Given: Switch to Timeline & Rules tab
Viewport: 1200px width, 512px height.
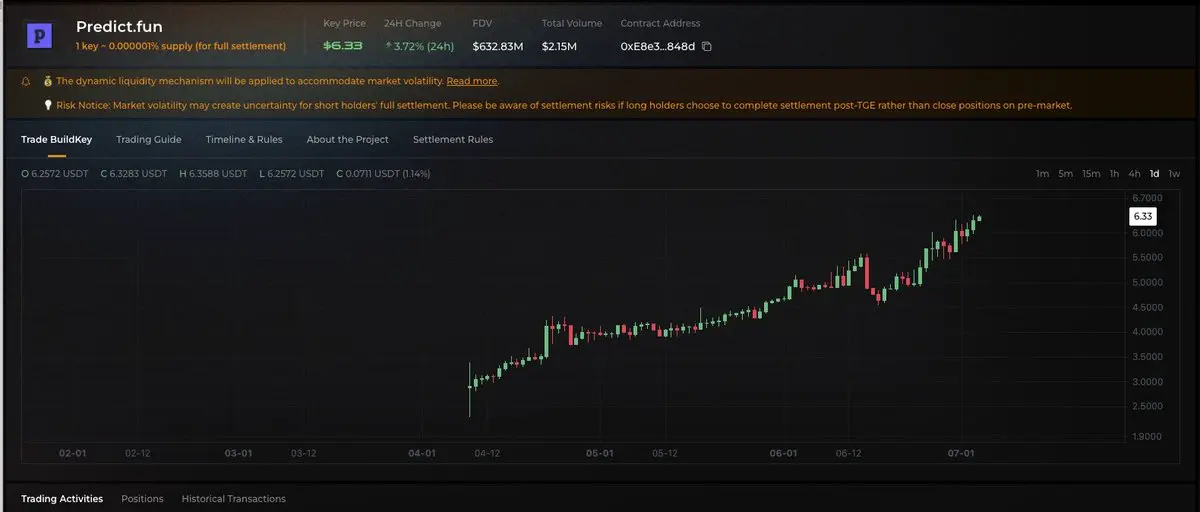Looking at the screenshot, I should pos(244,139).
